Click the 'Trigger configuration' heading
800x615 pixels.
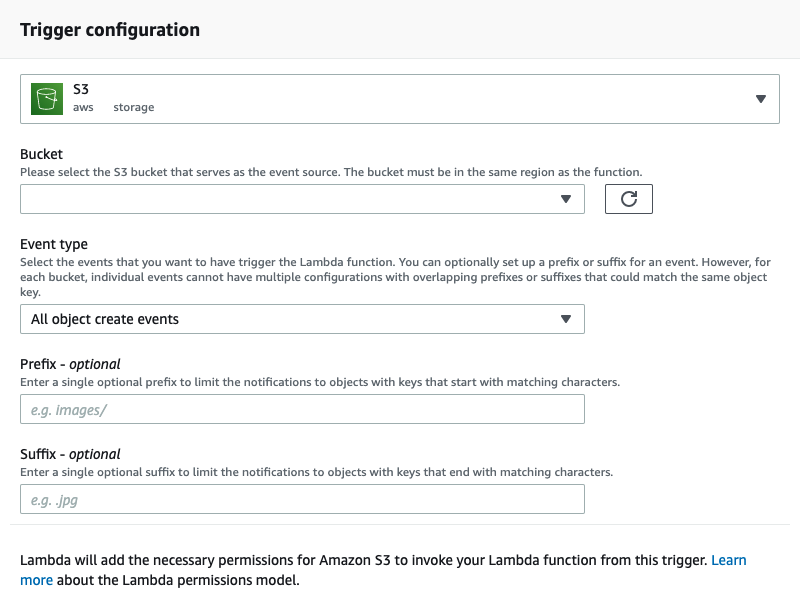pos(111,29)
